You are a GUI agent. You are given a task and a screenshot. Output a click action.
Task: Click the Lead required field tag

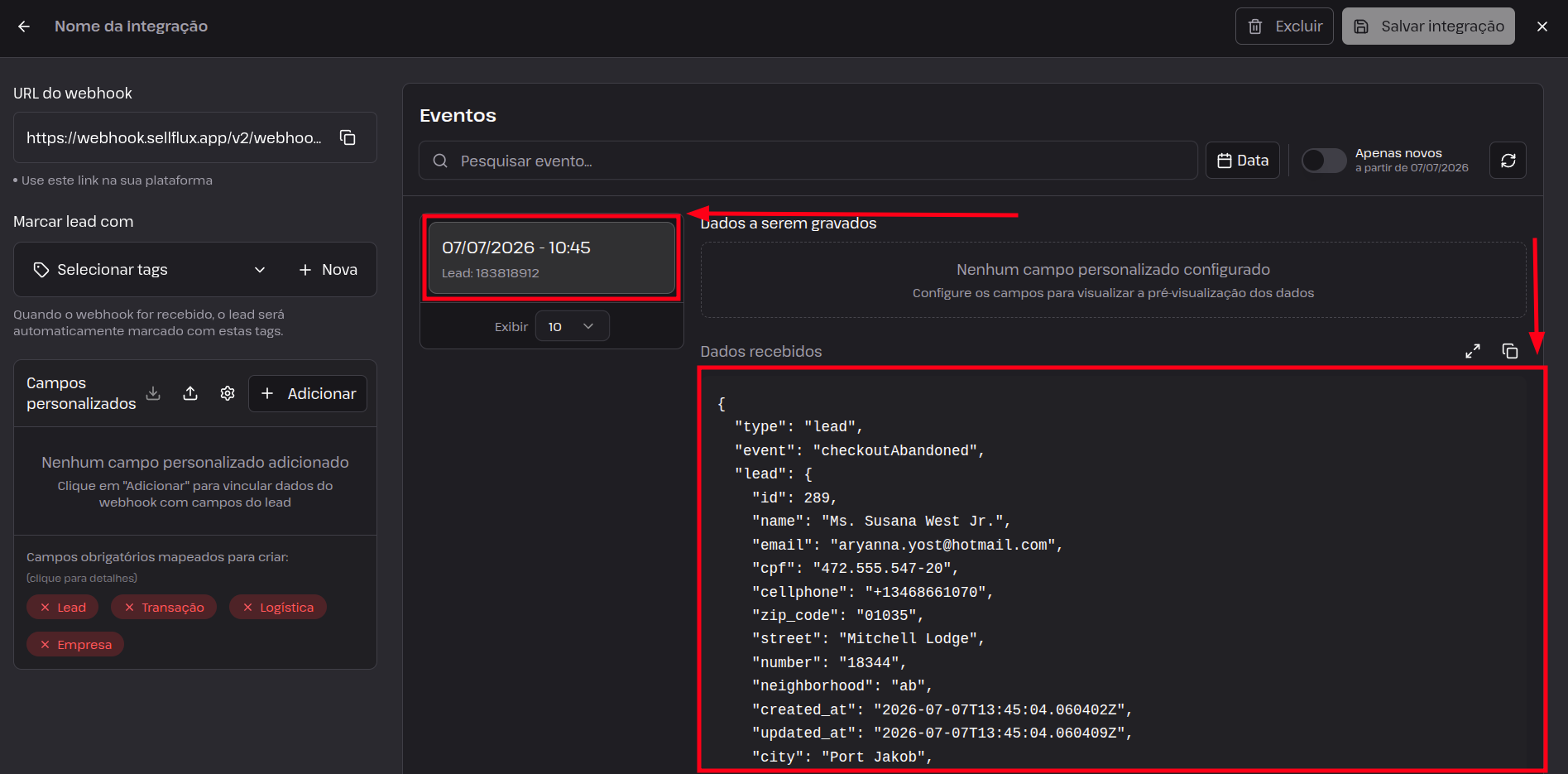tap(63, 607)
